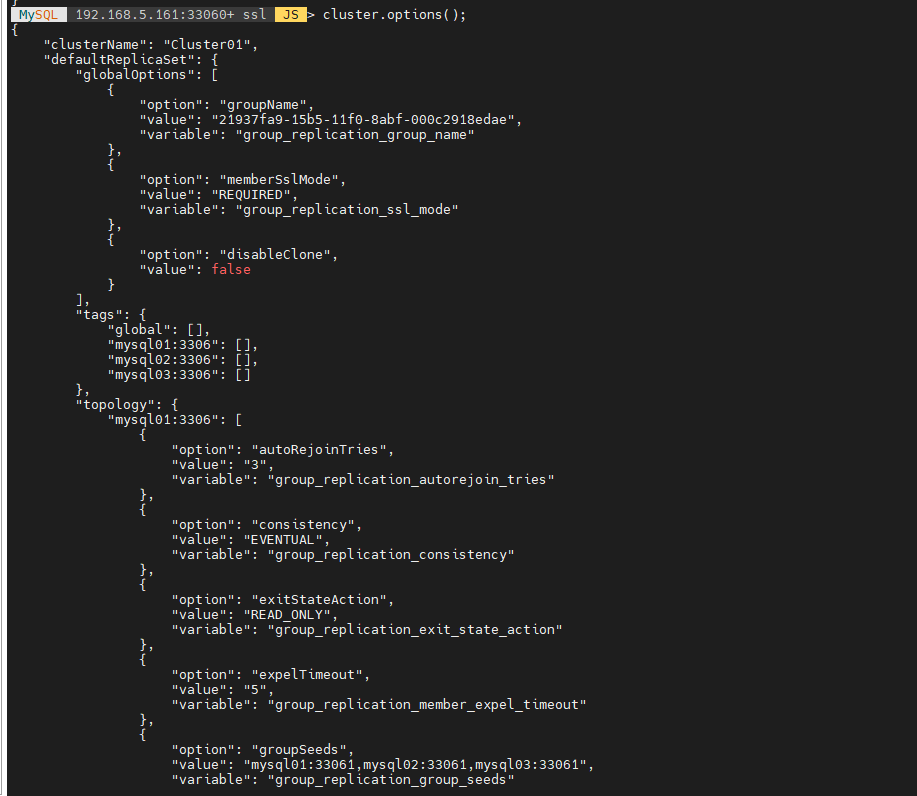Click the "globalOptions" key line
This screenshot has width=917, height=796.
147,75
